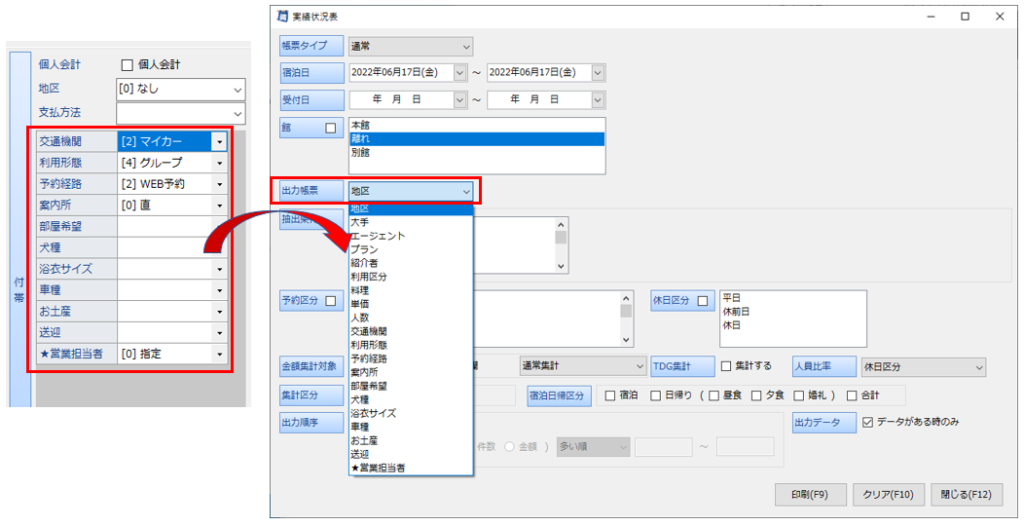
Task: Select 本館 in the 館 list
Action: pyautogui.click(x=361, y=125)
